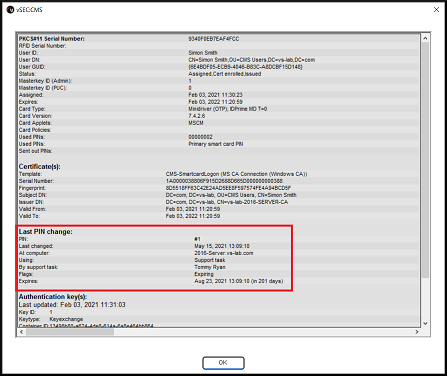This screenshot has height=376, width=447.
Task: Click 'Last updated: Feb 03, 2021 11:31:03' line
Action: pos(72,304)
